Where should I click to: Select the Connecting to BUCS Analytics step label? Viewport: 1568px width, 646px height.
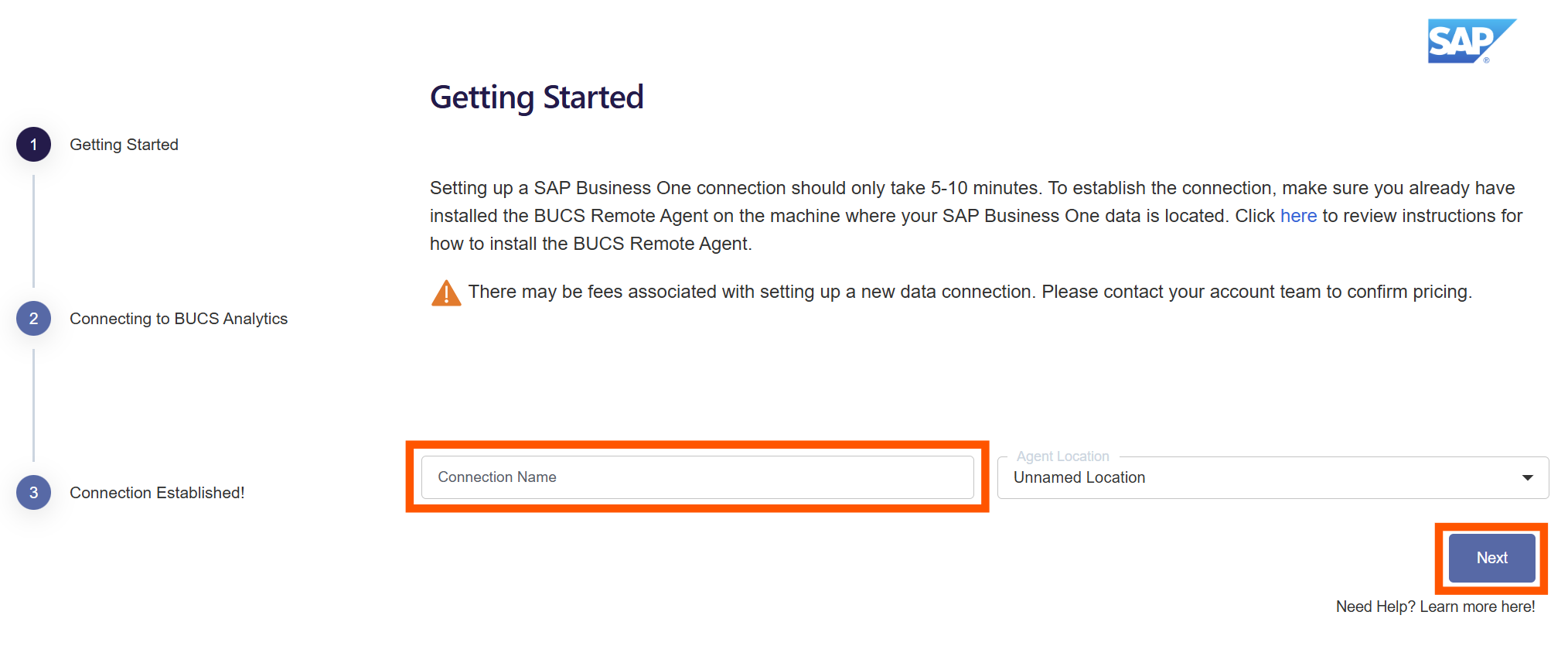(179, 318)
